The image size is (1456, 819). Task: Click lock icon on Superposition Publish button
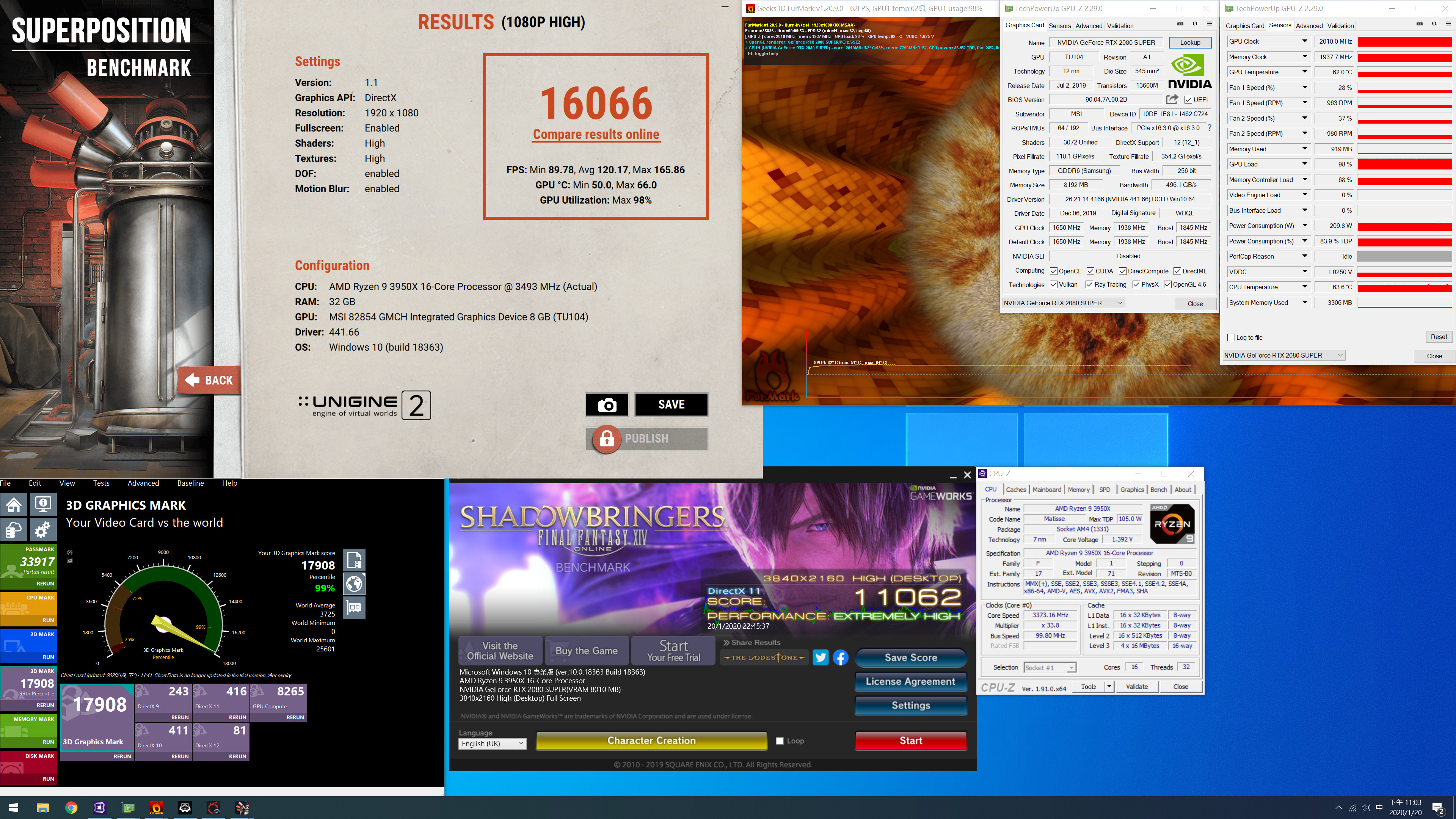click(607, 439)
